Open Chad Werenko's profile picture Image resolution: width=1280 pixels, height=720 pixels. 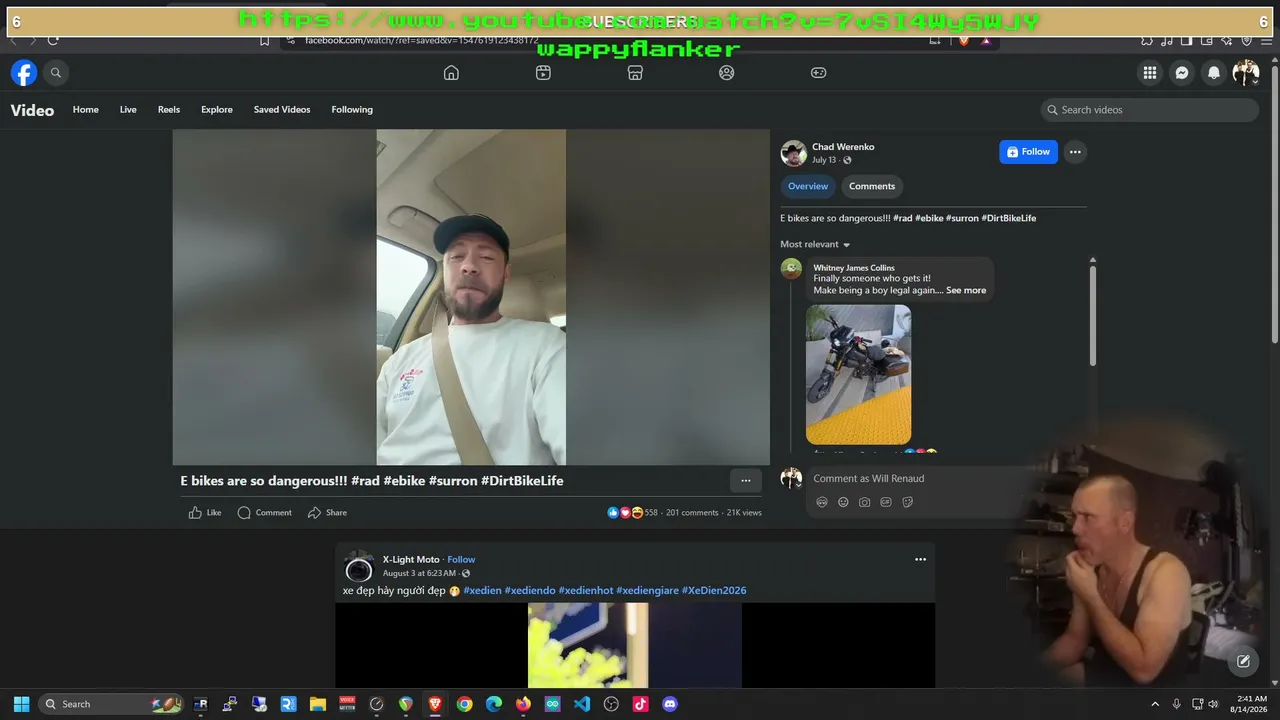(794, 153)
